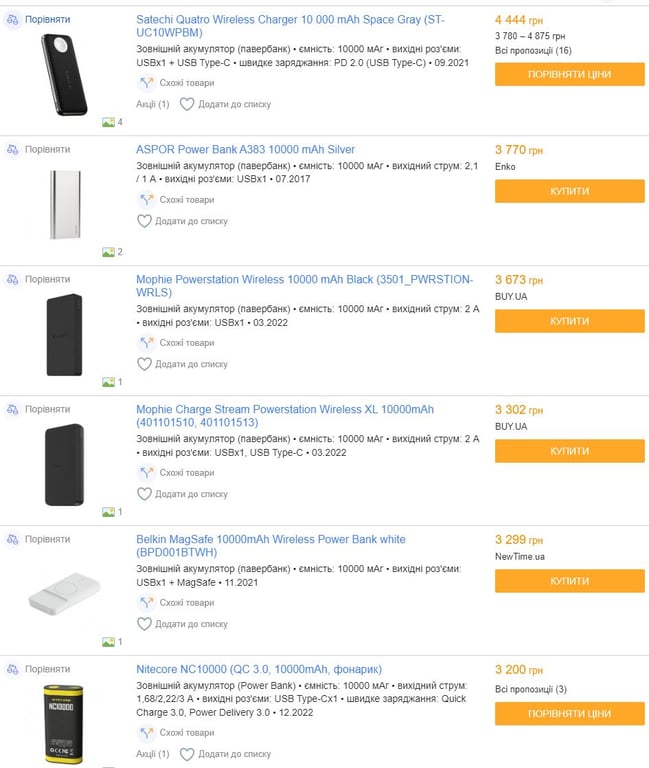The height and width of the screenshot is (768, 649).
Task: Open ASPOR Power Bank A383 product link
Action: click(245, 150)
